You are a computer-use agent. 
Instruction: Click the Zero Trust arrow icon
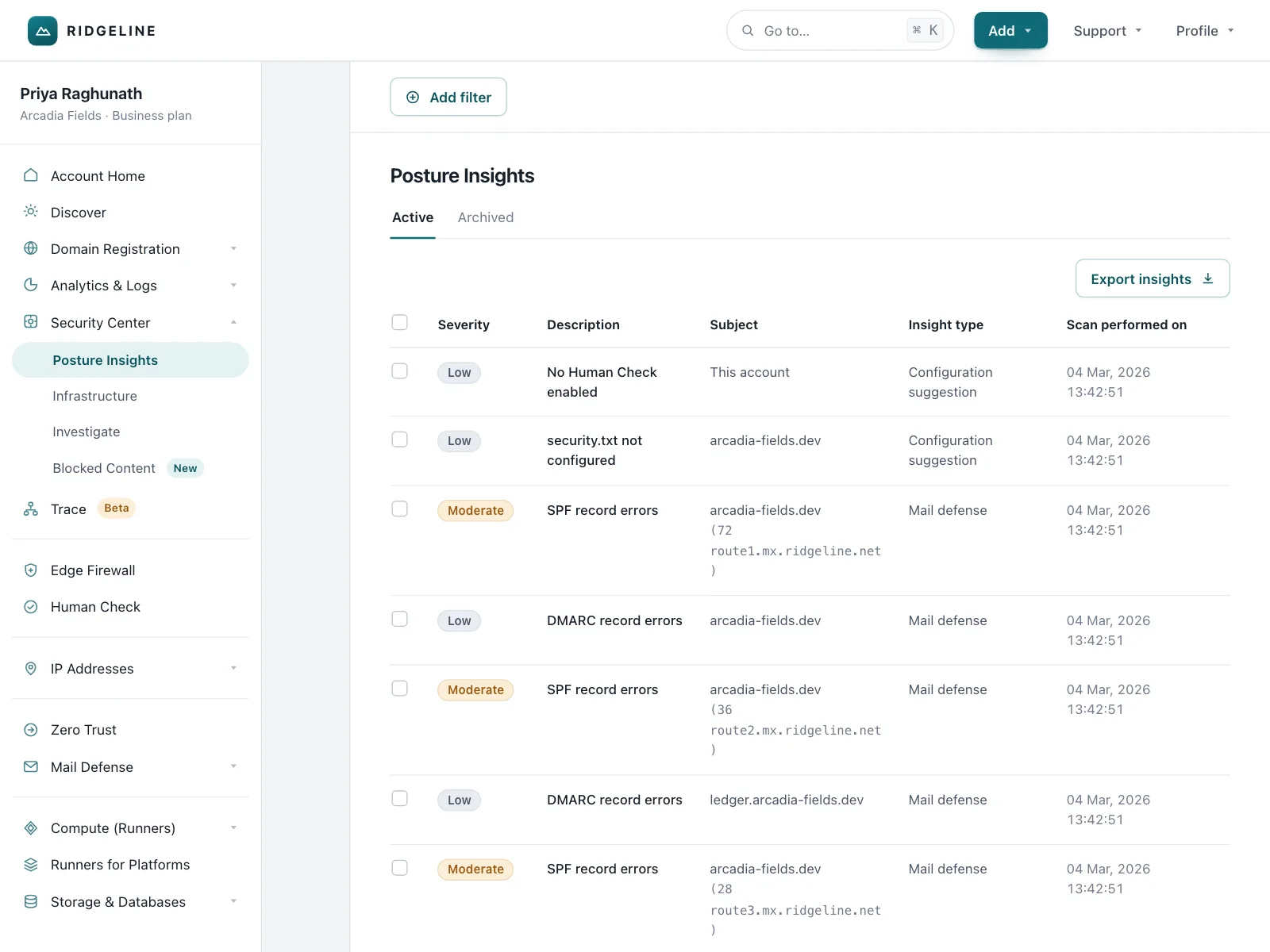pyautogui.click(x=31, y=730)
